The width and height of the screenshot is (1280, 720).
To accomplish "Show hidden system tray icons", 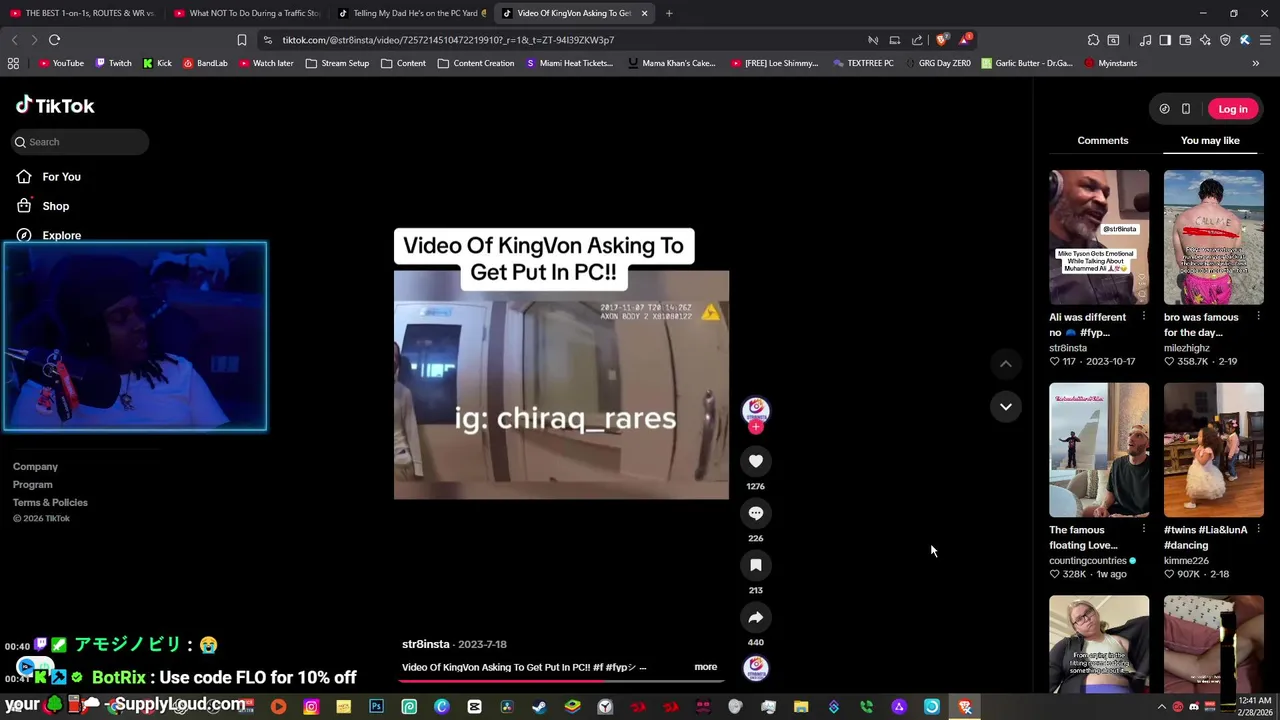I will tap(1162, 707).
